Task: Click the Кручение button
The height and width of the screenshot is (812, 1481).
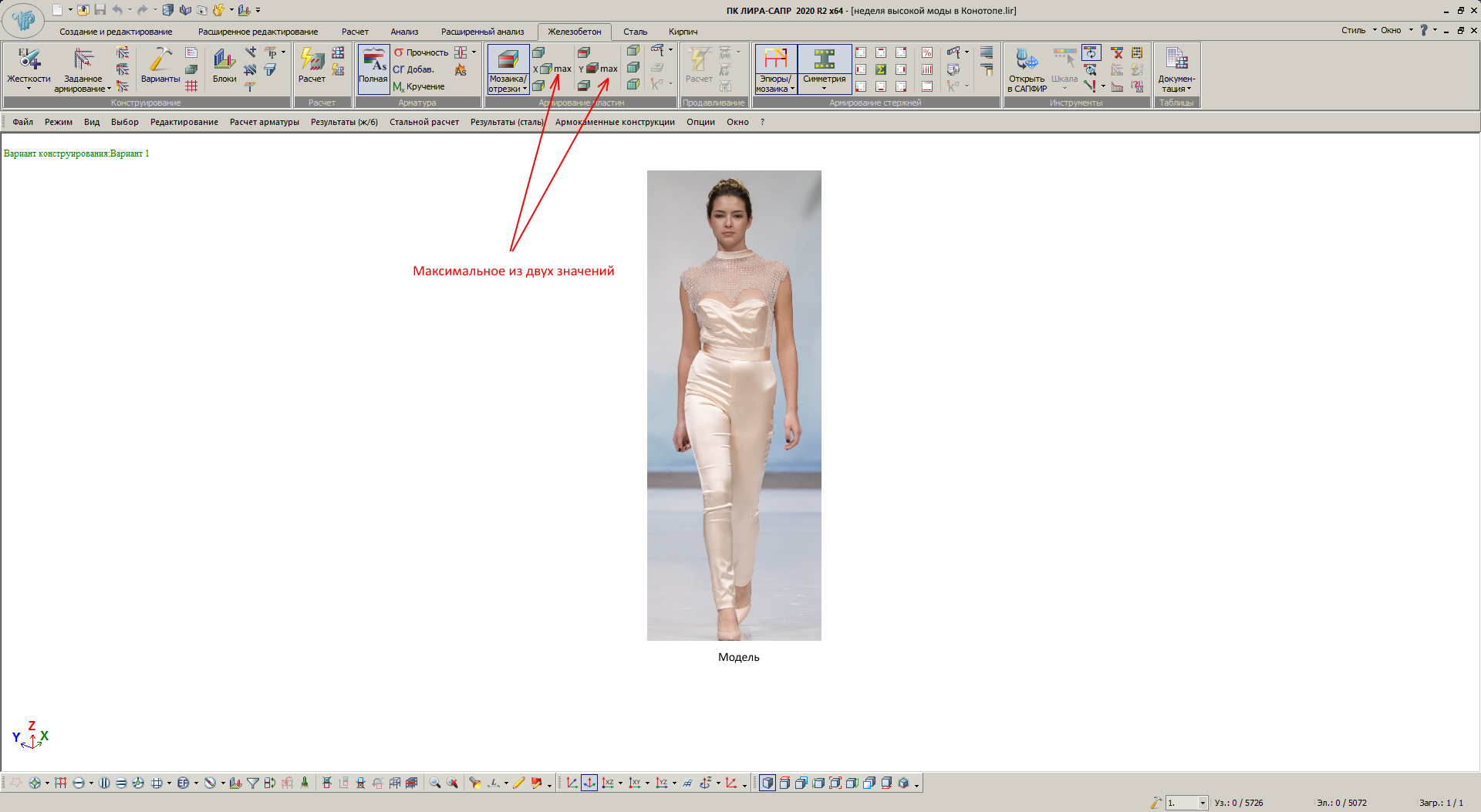Action: tap(419, 86)
